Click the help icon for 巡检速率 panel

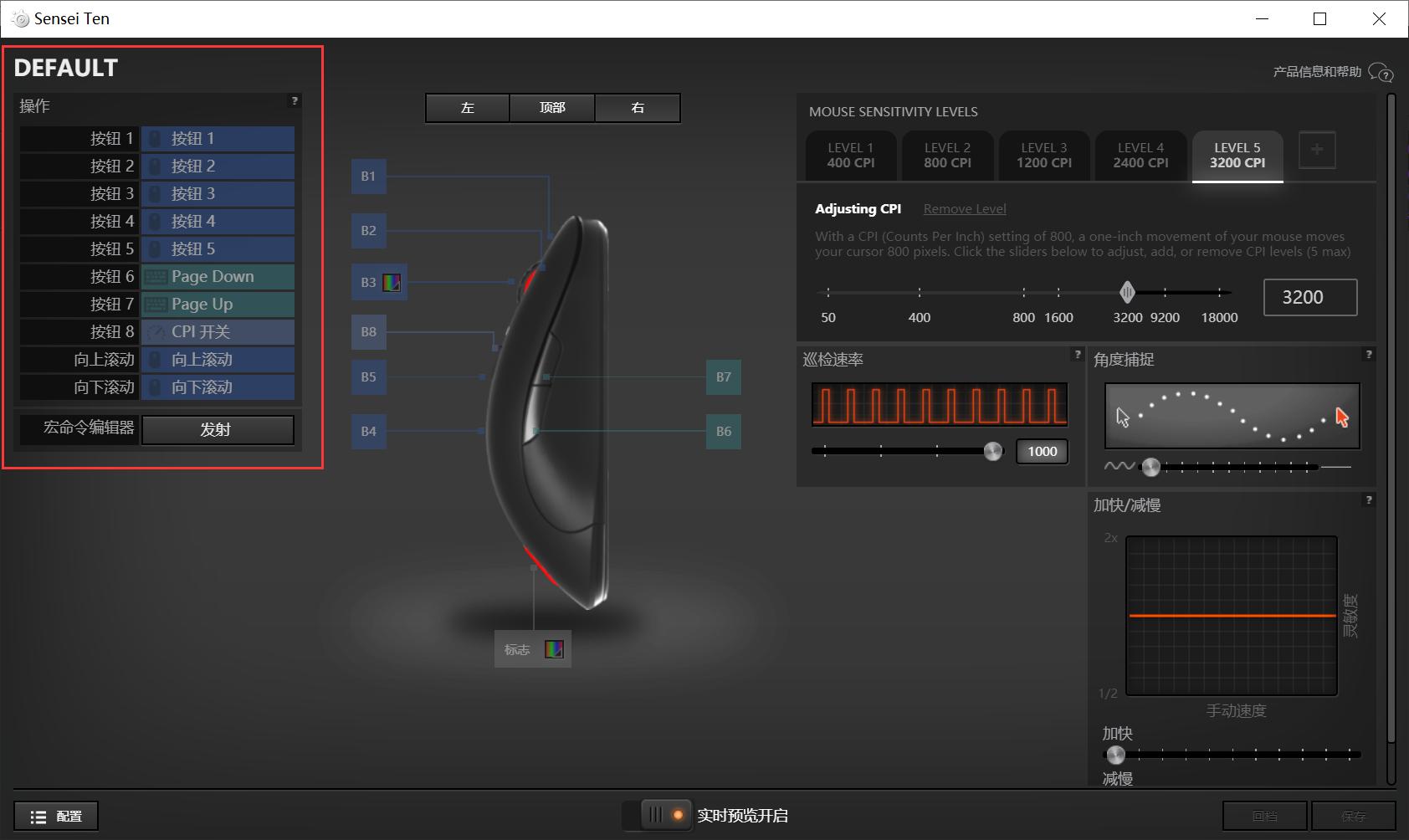click(1077, 355)
